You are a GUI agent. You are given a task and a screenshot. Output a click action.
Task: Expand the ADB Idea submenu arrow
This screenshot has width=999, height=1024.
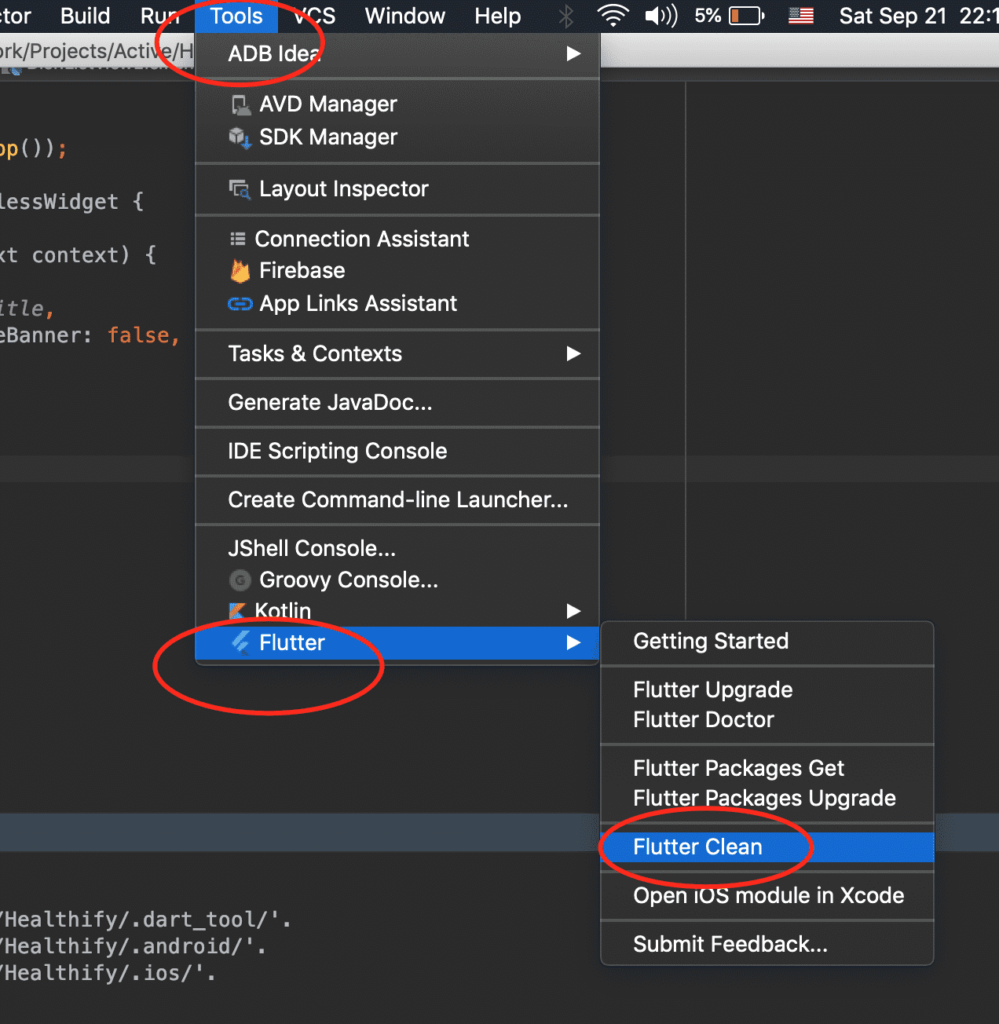[573, 54]
